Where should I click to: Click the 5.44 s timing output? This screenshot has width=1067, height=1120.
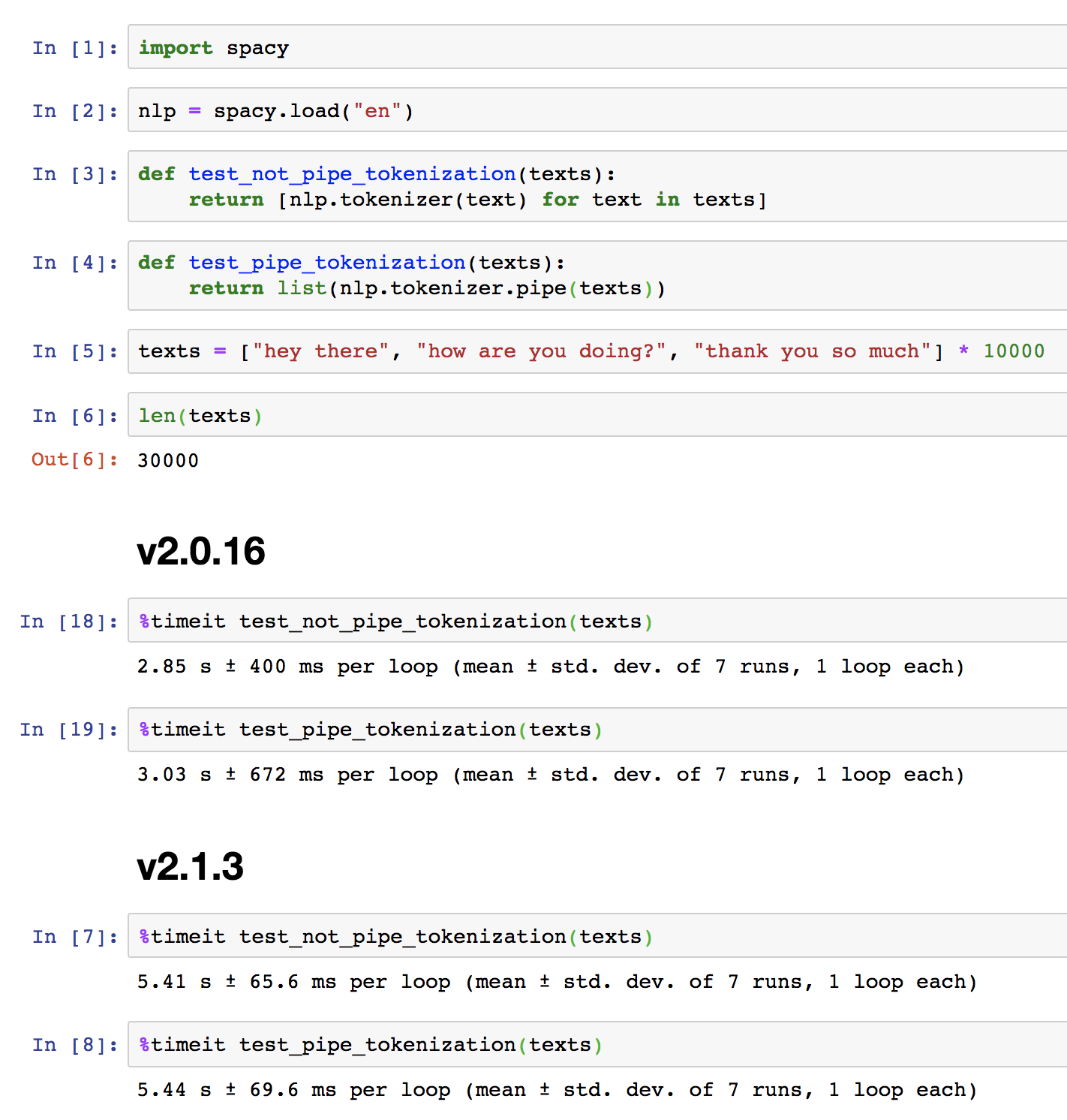point(555,1089)
